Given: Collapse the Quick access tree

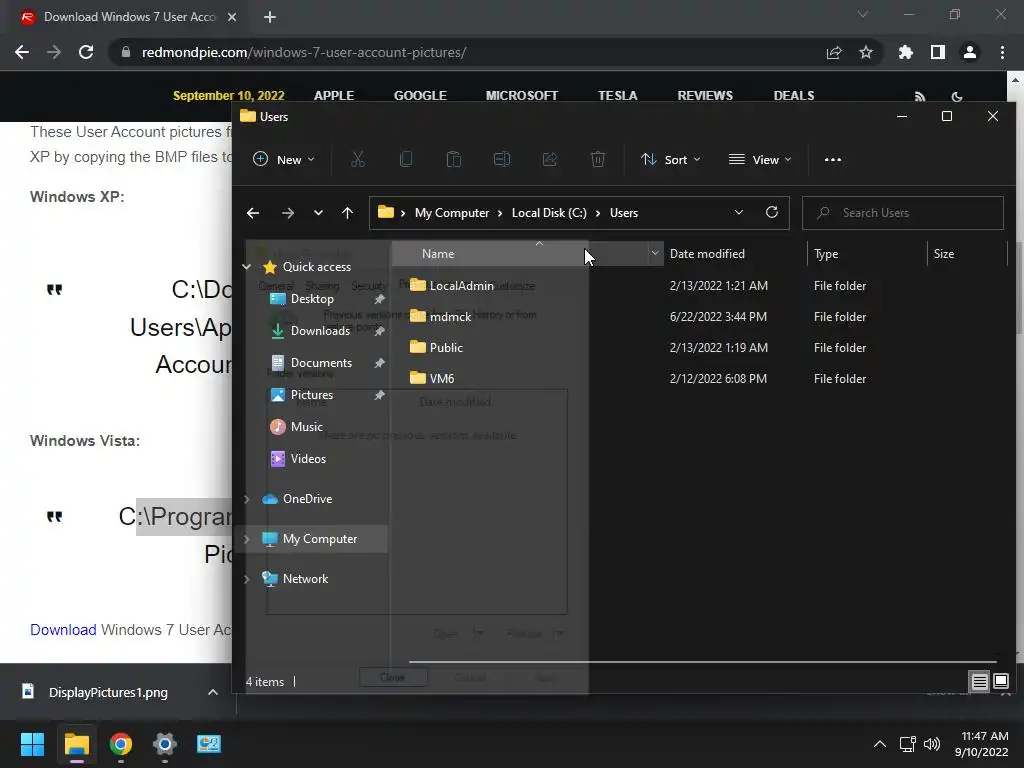Looking at the screenshot, I should [x=246, y=266].
